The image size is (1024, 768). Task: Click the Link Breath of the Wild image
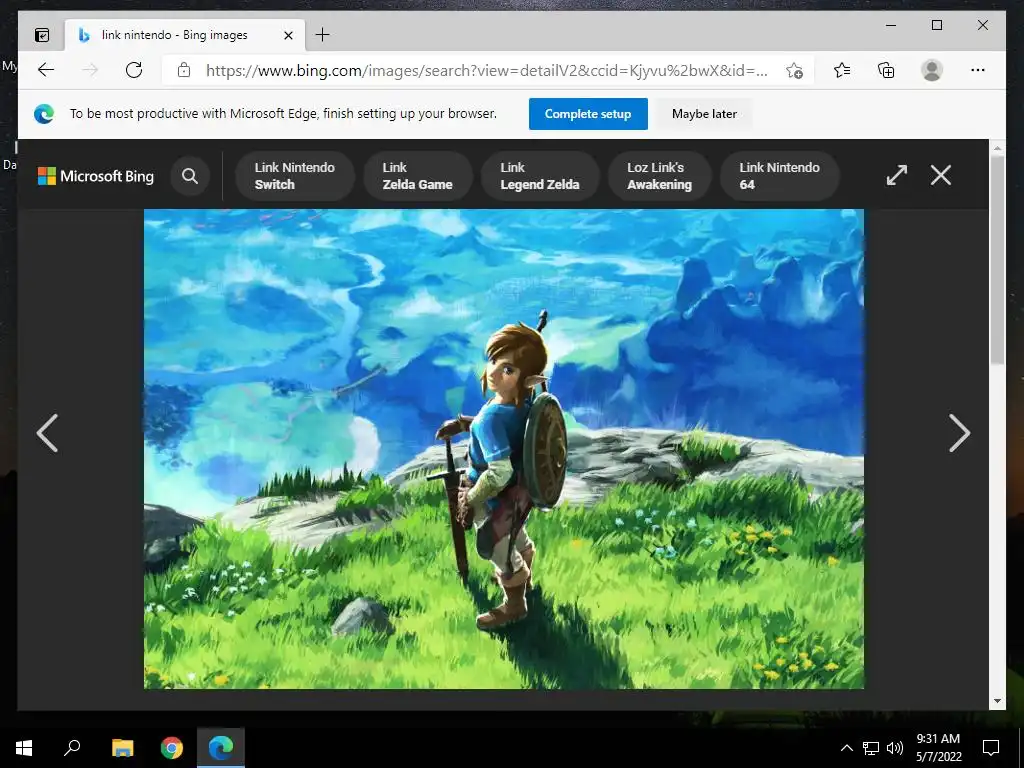(504, 449)
